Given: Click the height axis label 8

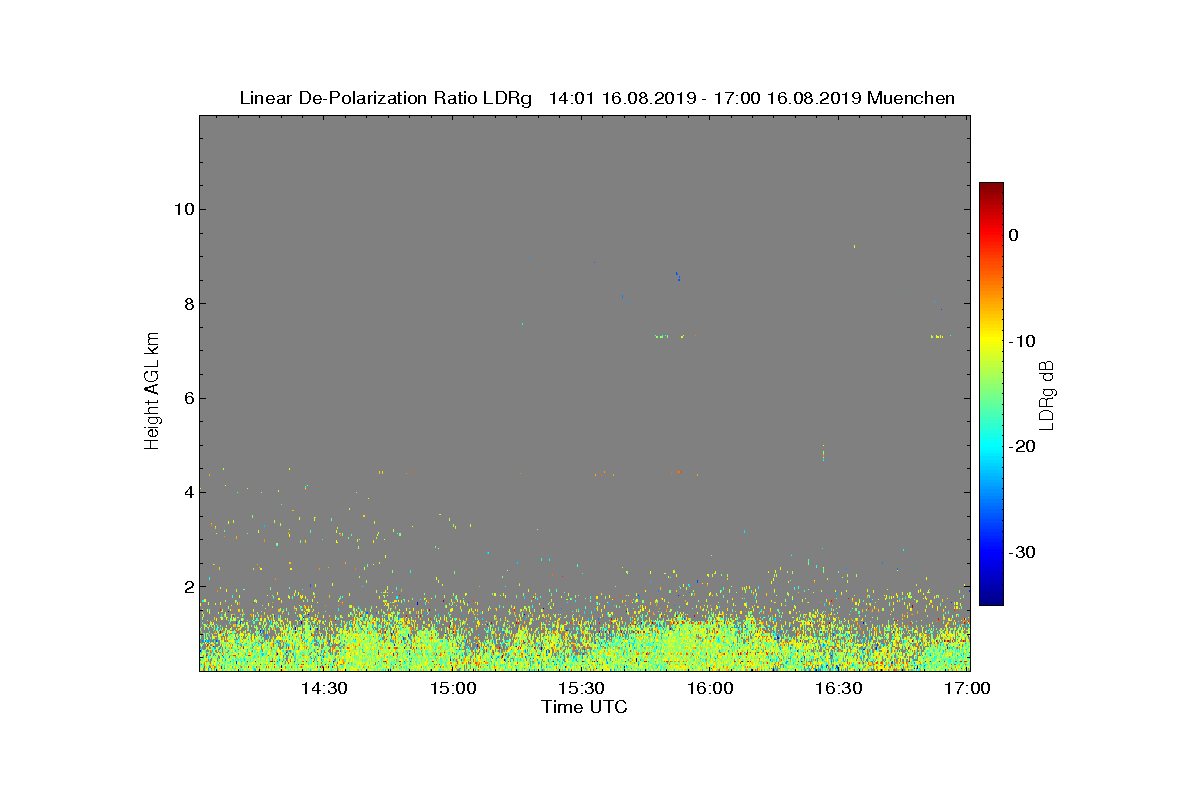Looking at the screenshot, I should click(x=188, y=303).
